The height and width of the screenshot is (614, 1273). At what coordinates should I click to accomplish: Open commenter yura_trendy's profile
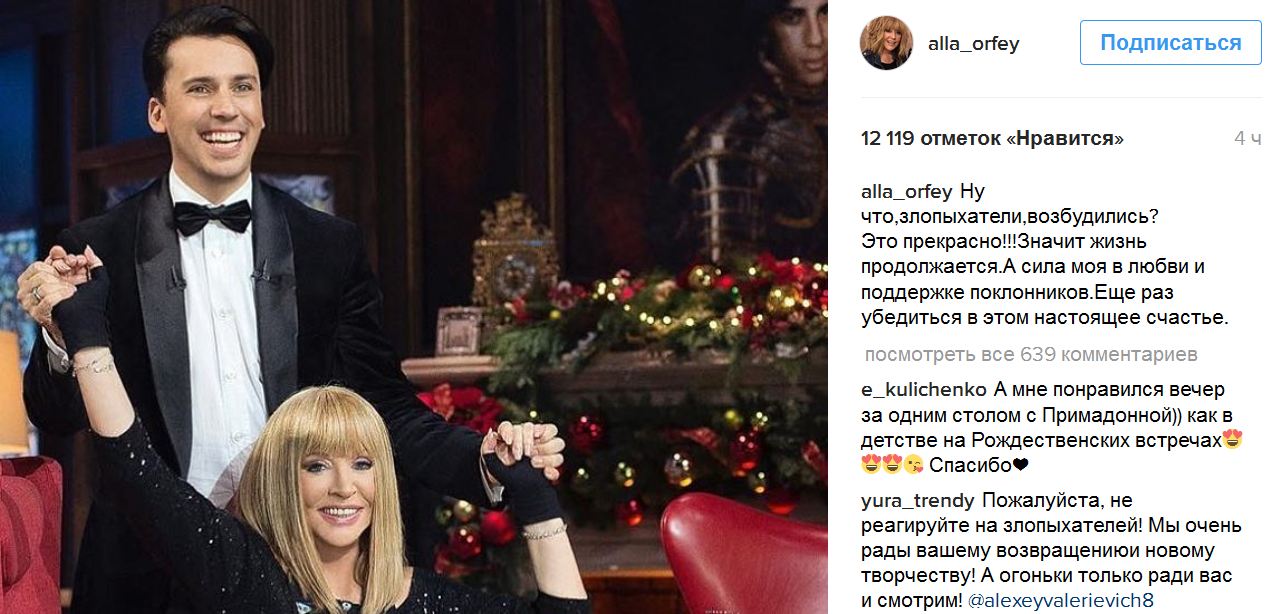[917, 500]
